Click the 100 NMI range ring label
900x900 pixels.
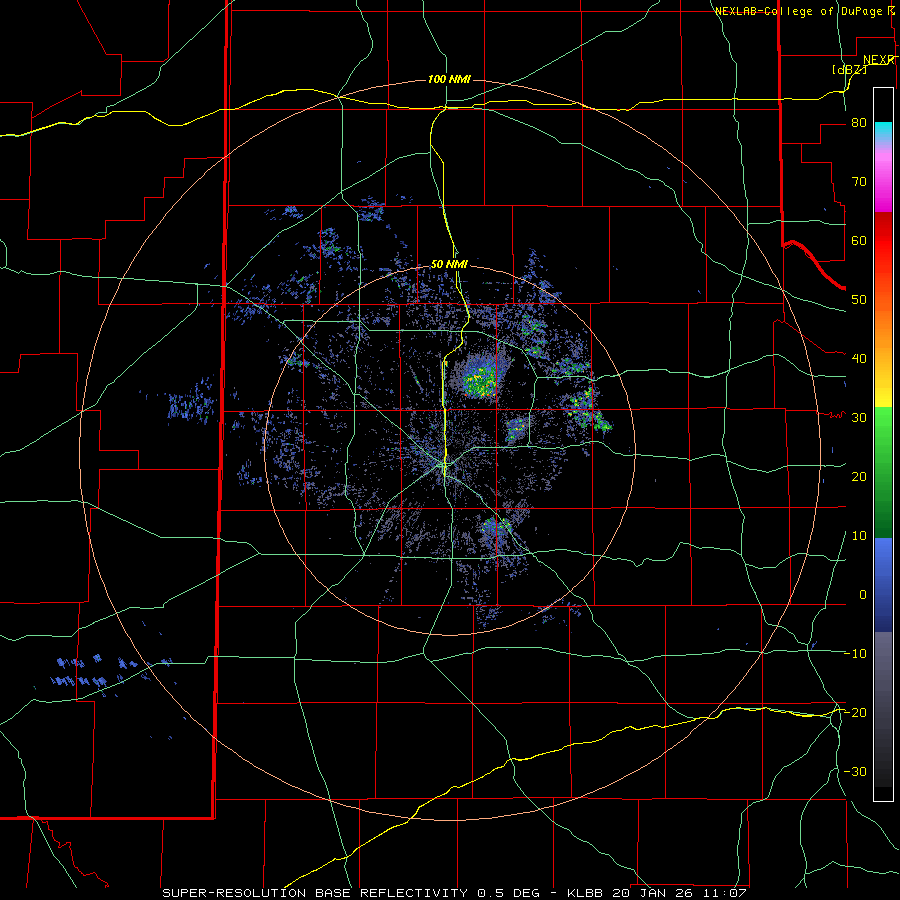449,79
